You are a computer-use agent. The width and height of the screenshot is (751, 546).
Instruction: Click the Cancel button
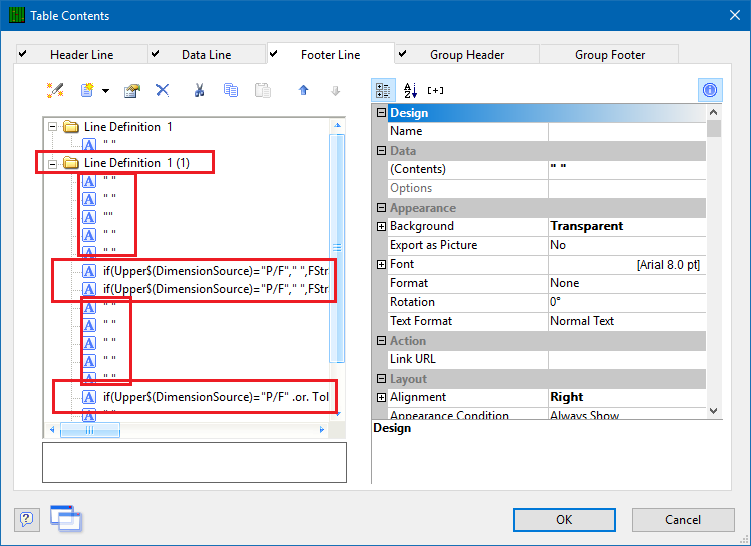[683, 520]
